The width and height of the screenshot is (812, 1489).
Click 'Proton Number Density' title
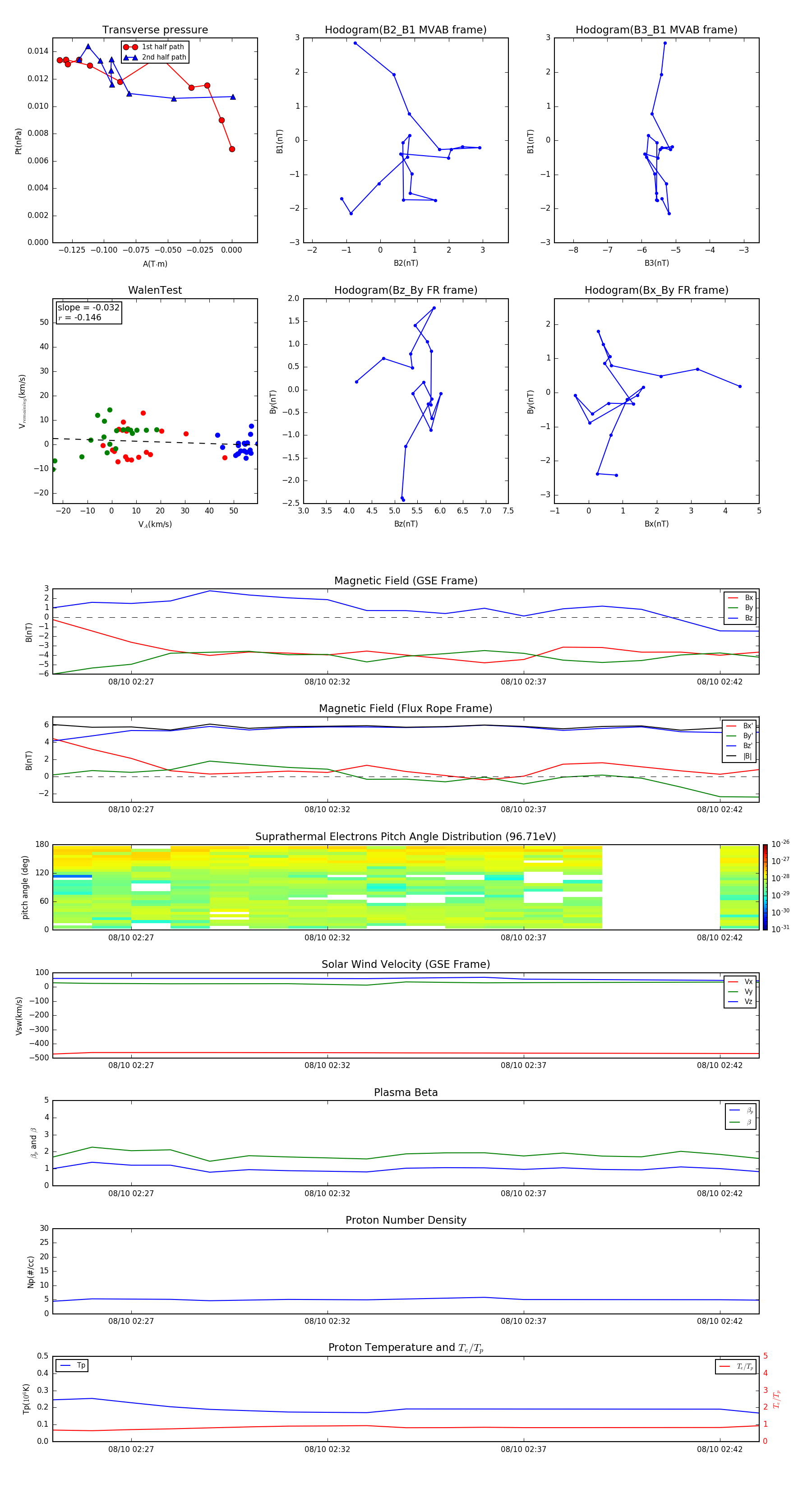coord(406,1220)
